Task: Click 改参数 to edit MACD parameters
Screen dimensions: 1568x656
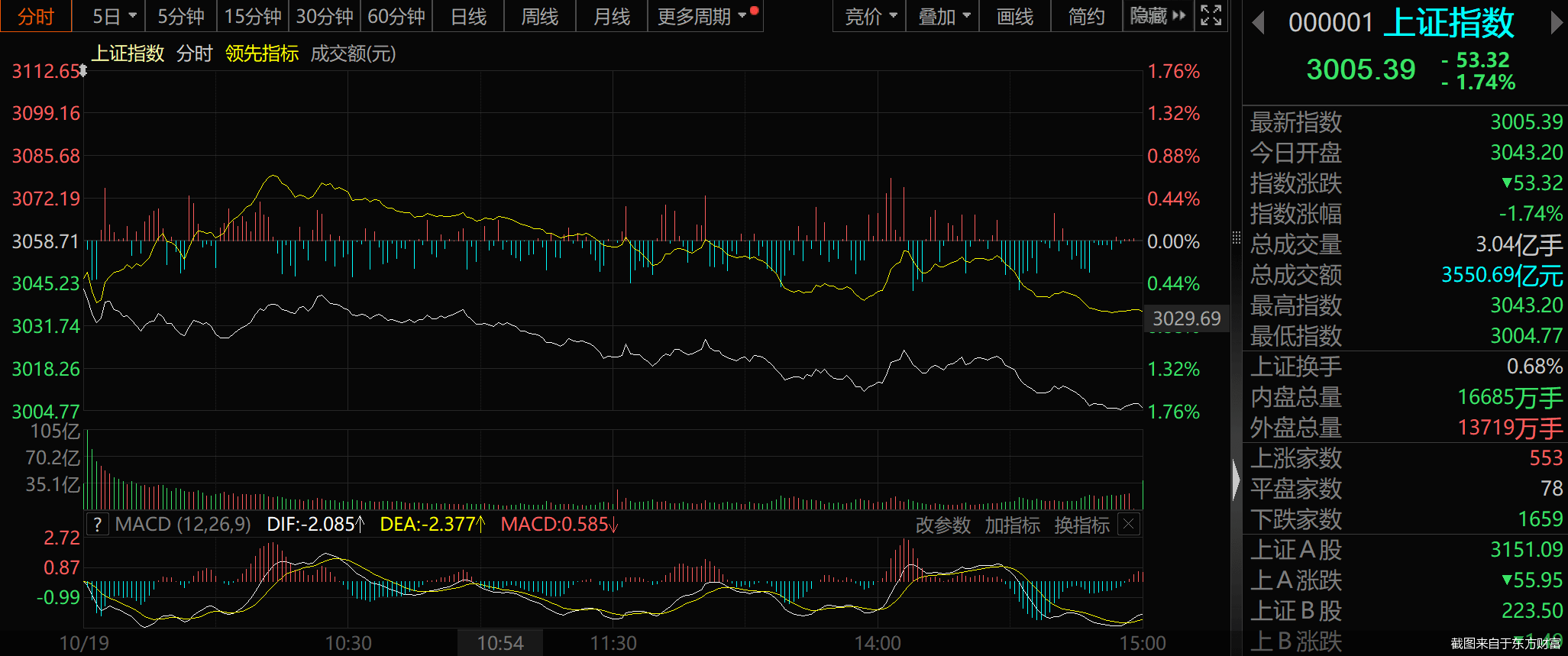Action: point(943,525)
